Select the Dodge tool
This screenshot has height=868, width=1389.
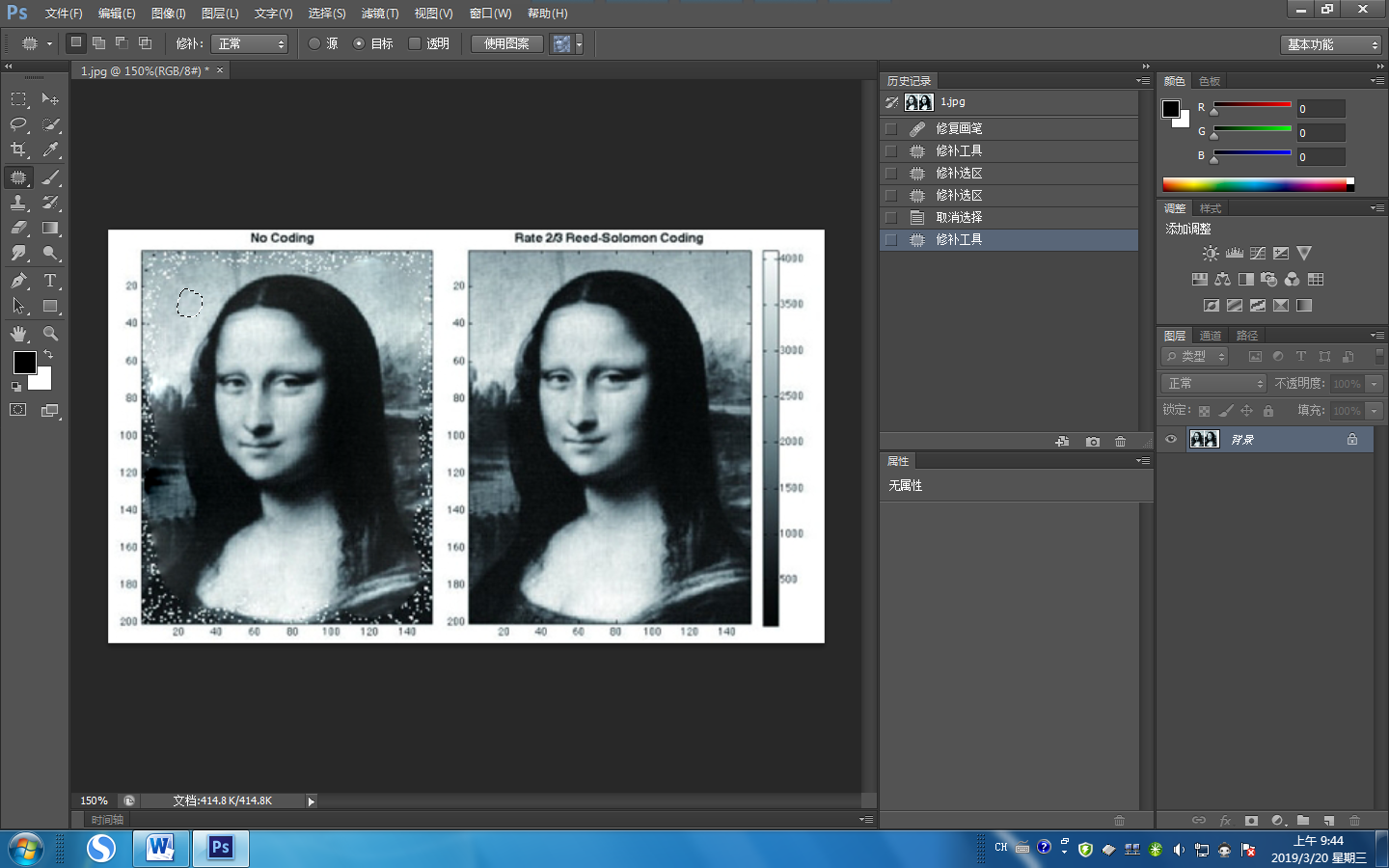[x=50, y=254]
